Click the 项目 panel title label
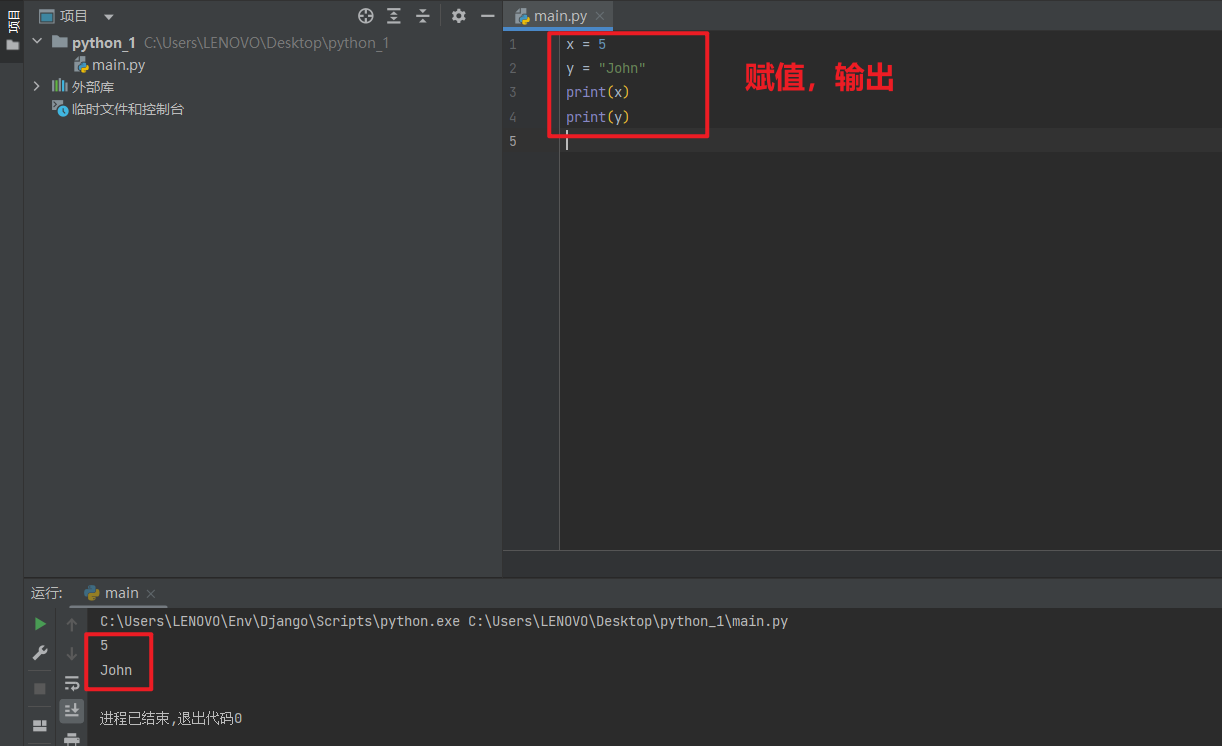Viewport: 1222px width, 746px height. pyautogui.click(x=74, y=16)
